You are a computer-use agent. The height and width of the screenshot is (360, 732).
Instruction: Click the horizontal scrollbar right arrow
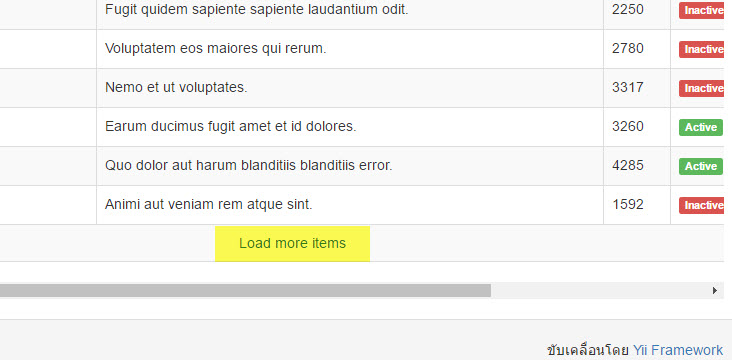(x=715, y=290)
